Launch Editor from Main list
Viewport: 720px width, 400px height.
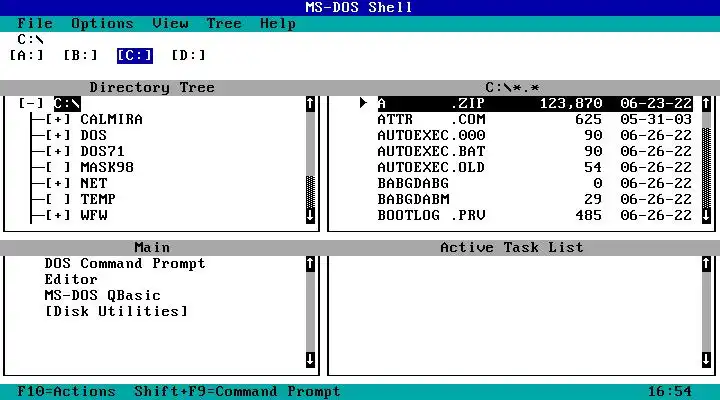(71, 280)
